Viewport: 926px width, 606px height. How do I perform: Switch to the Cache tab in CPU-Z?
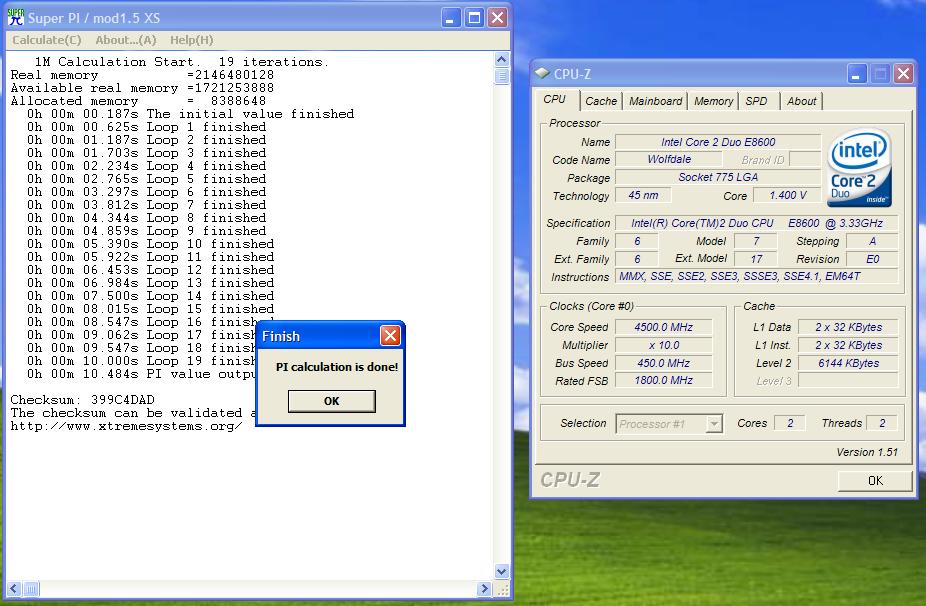[601, 101]
